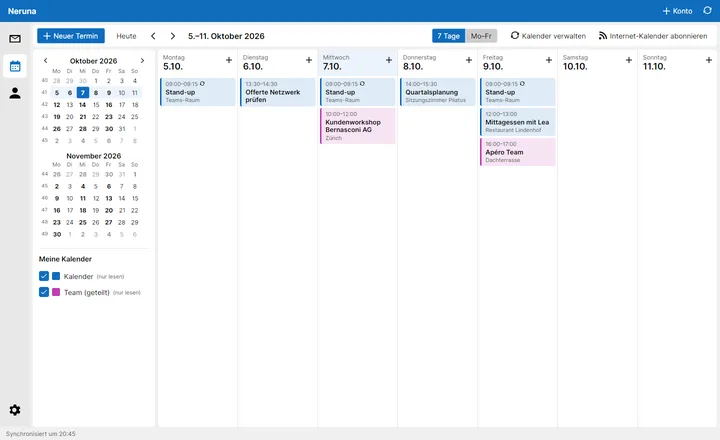Open Wednesday Stand-up event
This screenshot has width=720, height=440.
[x=358, y=92]
